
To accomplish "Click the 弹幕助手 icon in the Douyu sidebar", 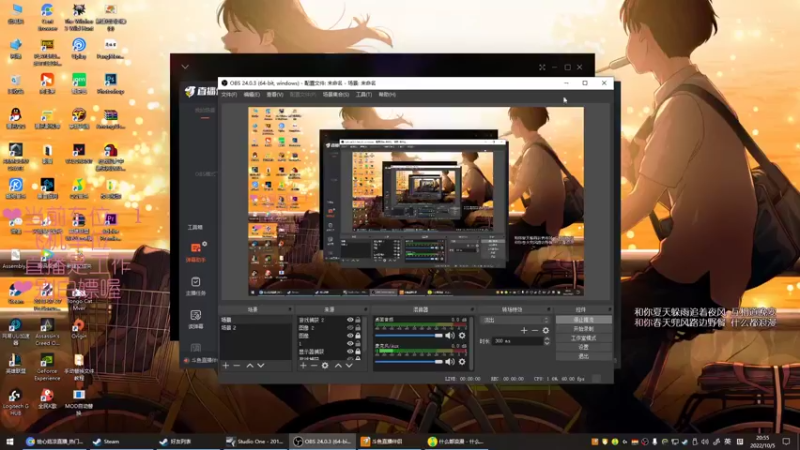I will click(x=195, y=248).
